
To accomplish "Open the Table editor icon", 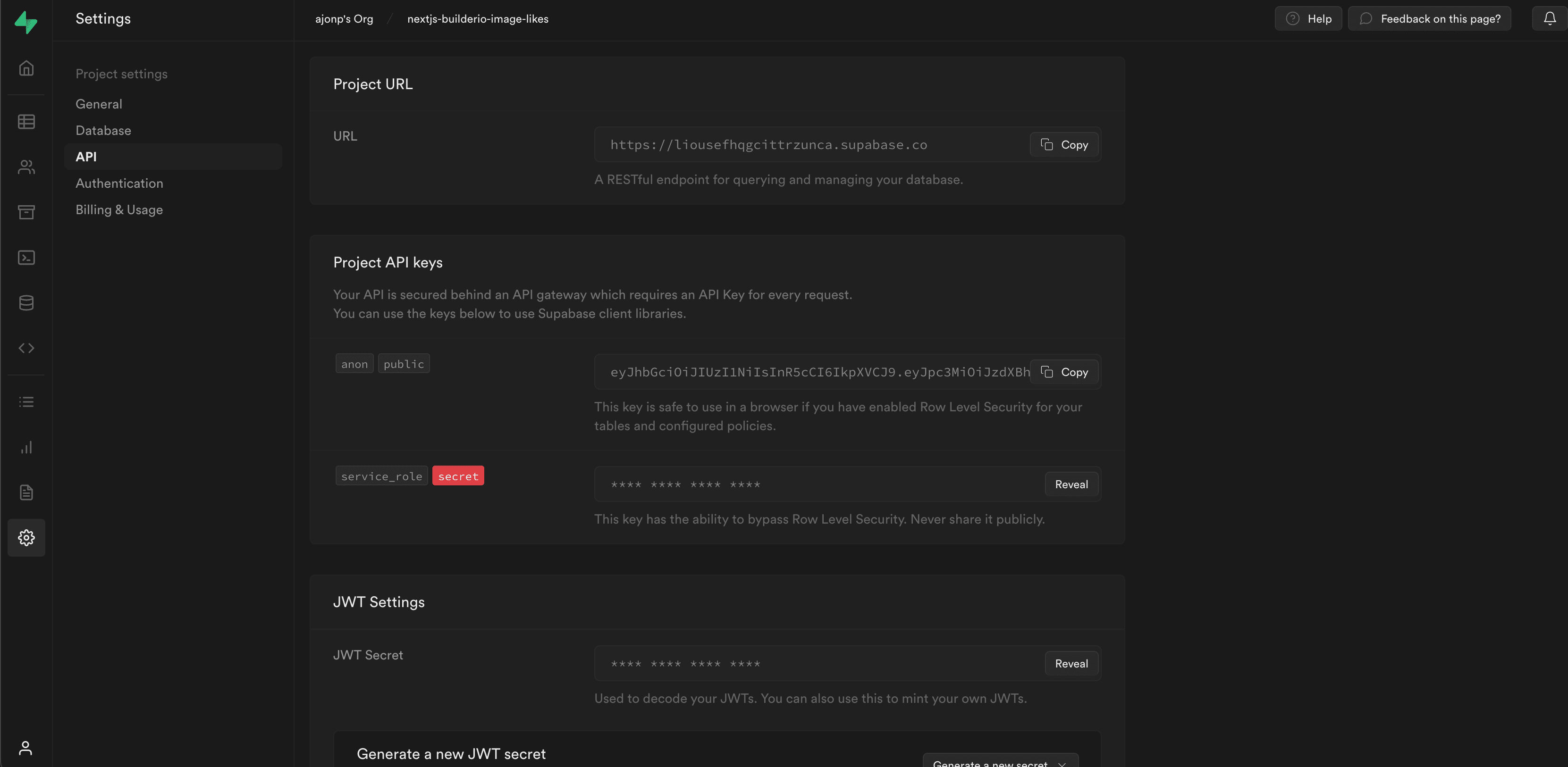I will pyautogui.click(x=26, y=122).
